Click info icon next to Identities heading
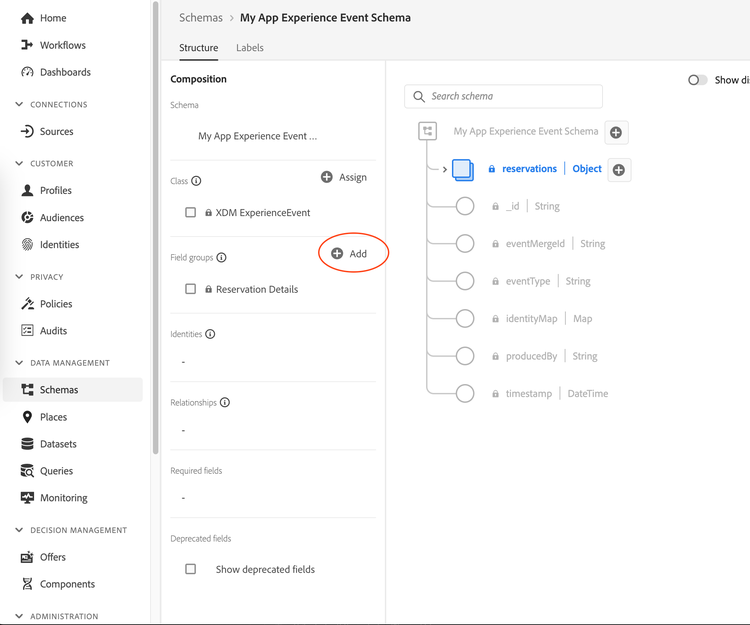The height and width of the screenshot is (625, 750). pos(210,334)
